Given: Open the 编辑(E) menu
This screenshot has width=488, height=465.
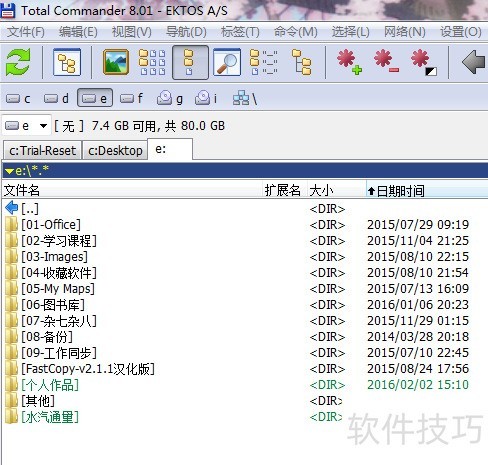Looking at the screenshot, I should click(78, 32).
